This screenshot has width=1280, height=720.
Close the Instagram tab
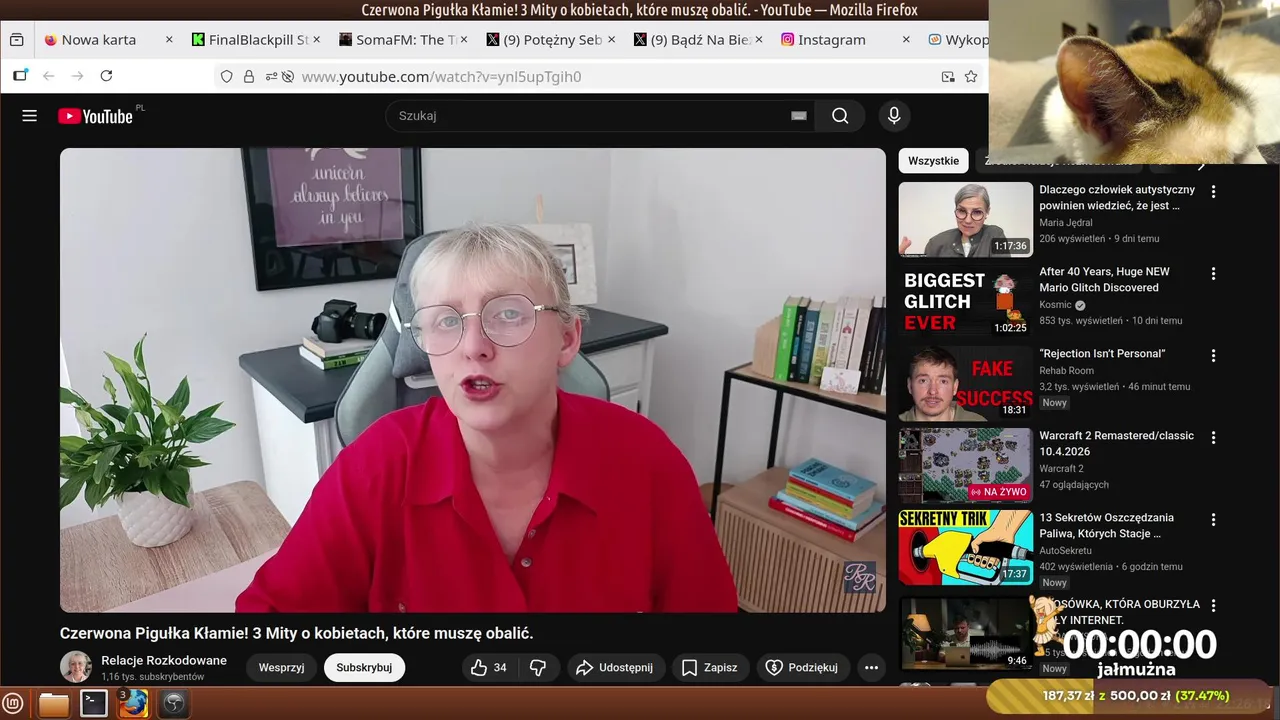coord(906,40)
